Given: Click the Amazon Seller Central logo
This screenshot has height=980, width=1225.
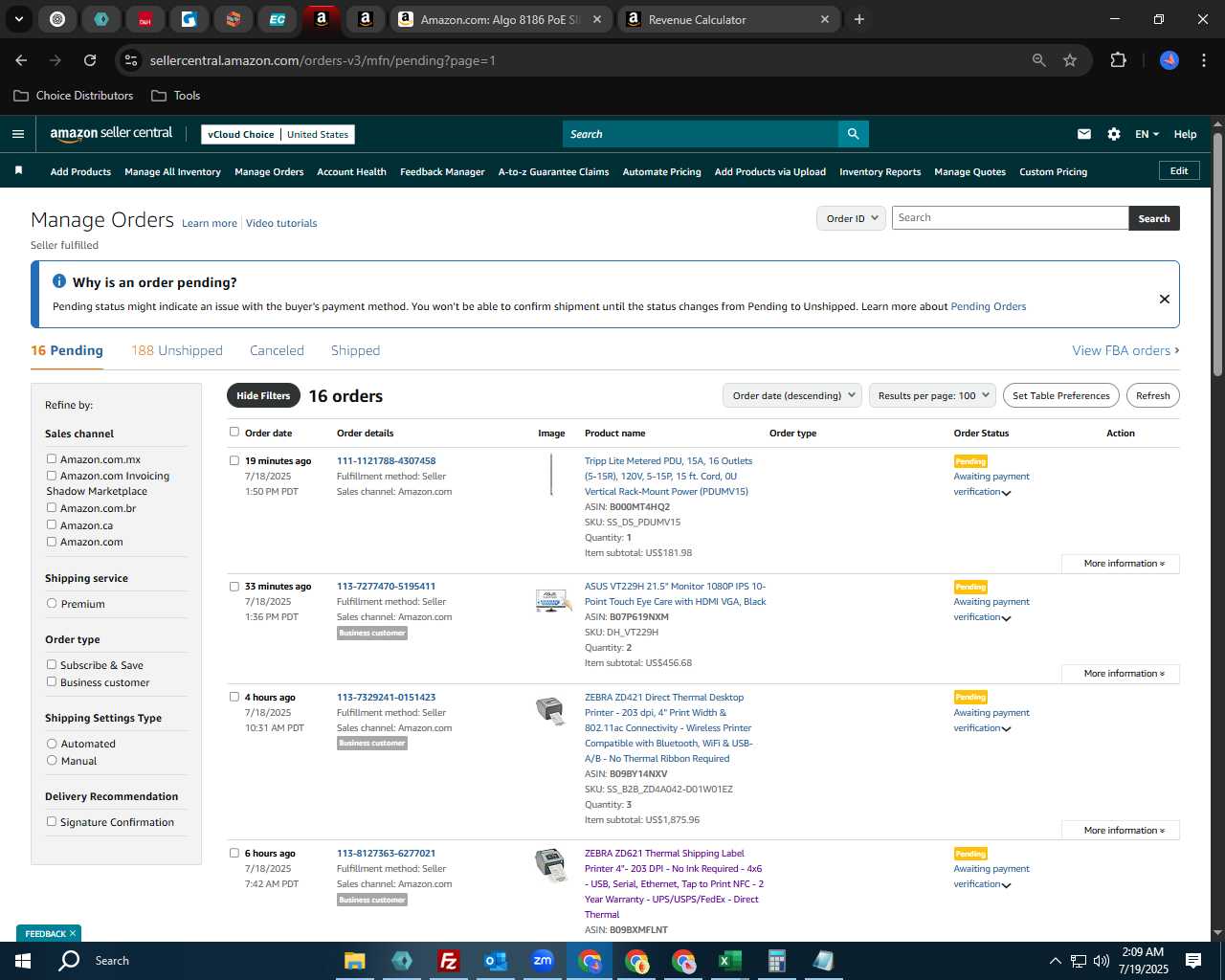Looking at the screenshot, I should [x=111, y=134].
